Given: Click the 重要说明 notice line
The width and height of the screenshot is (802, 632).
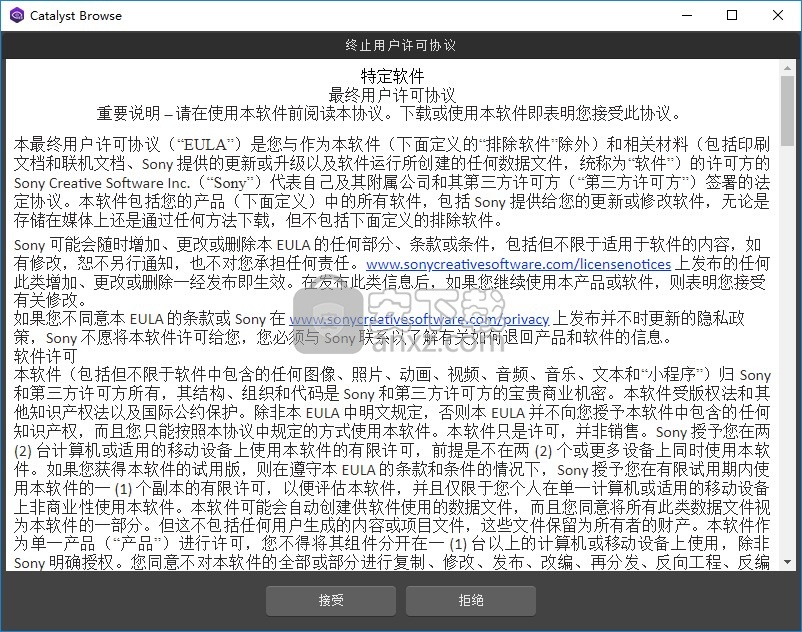Looking at the screenshot, I should (390, 114).
